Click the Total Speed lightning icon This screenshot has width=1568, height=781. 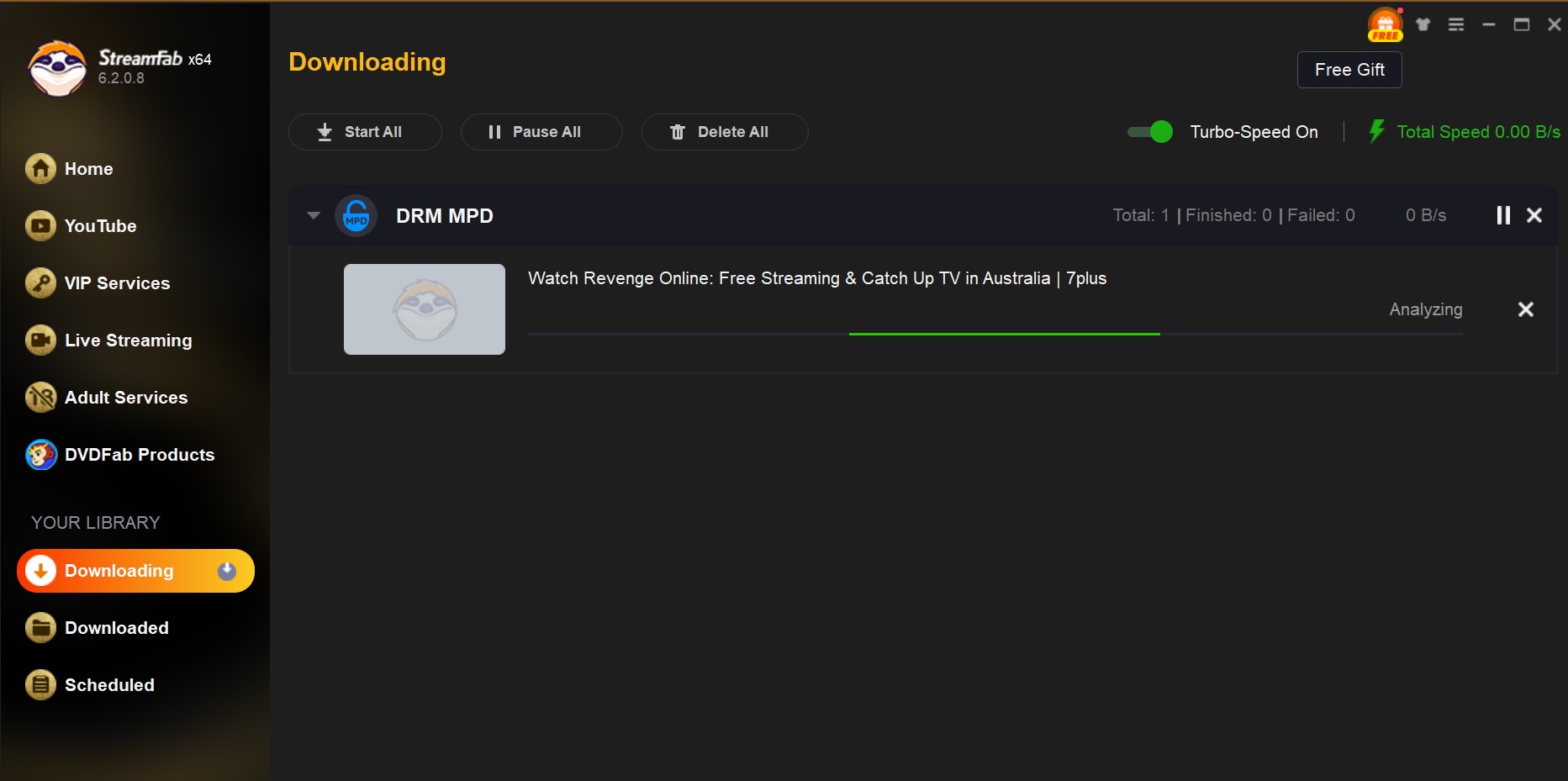(1376, 131)
